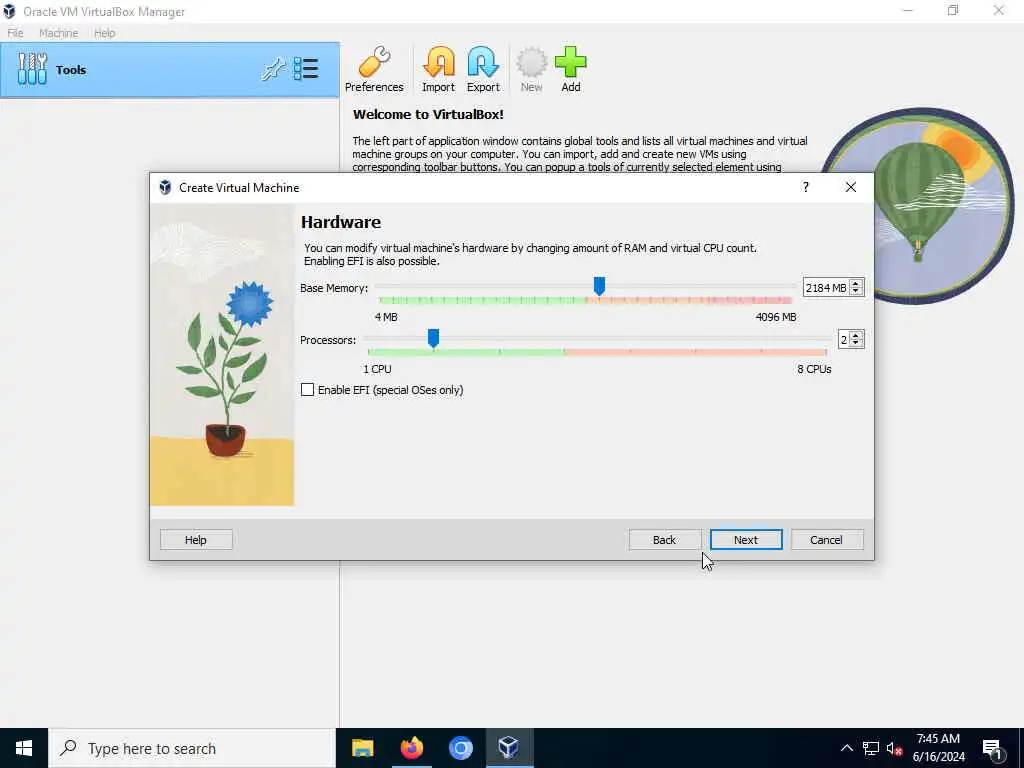1024x768 pixels.
Task: Click the '4 MB' minimum memory label
Action: [x=386, y=317]
